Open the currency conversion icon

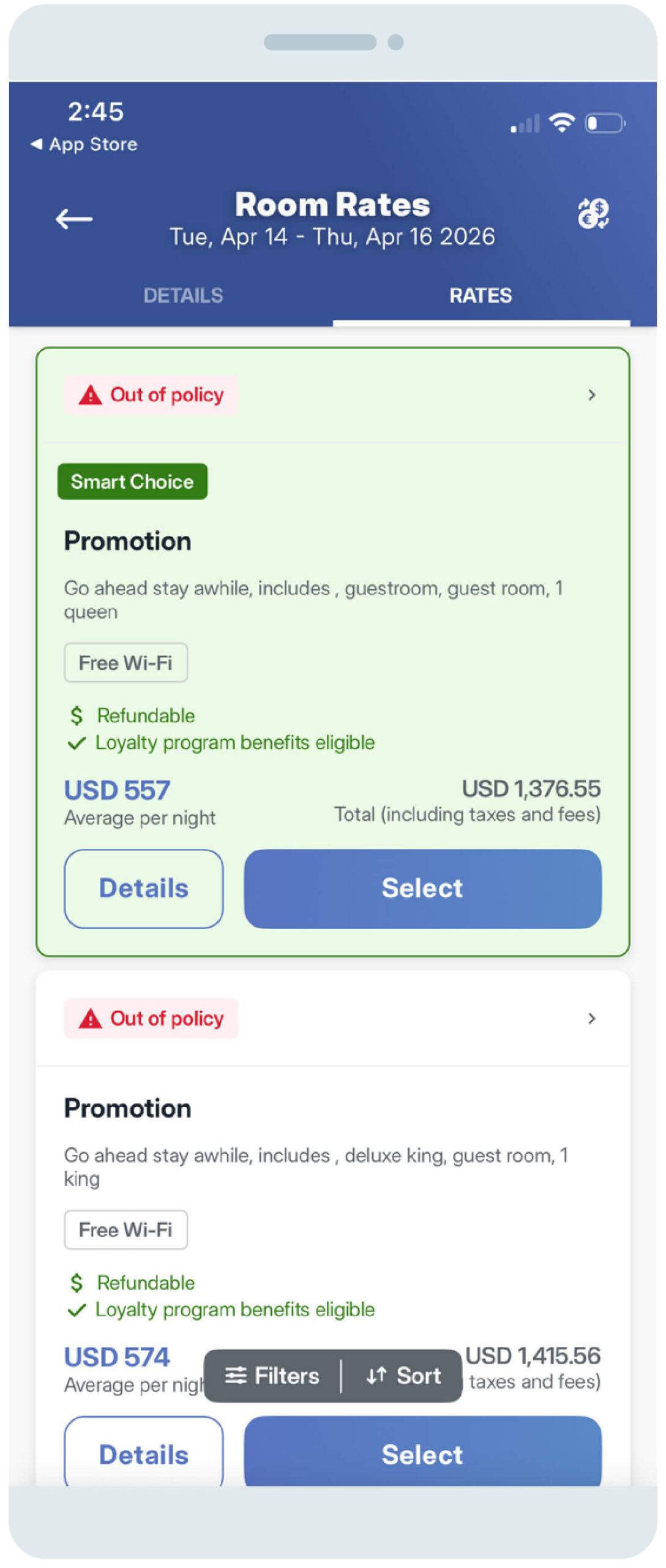(593, 214)
